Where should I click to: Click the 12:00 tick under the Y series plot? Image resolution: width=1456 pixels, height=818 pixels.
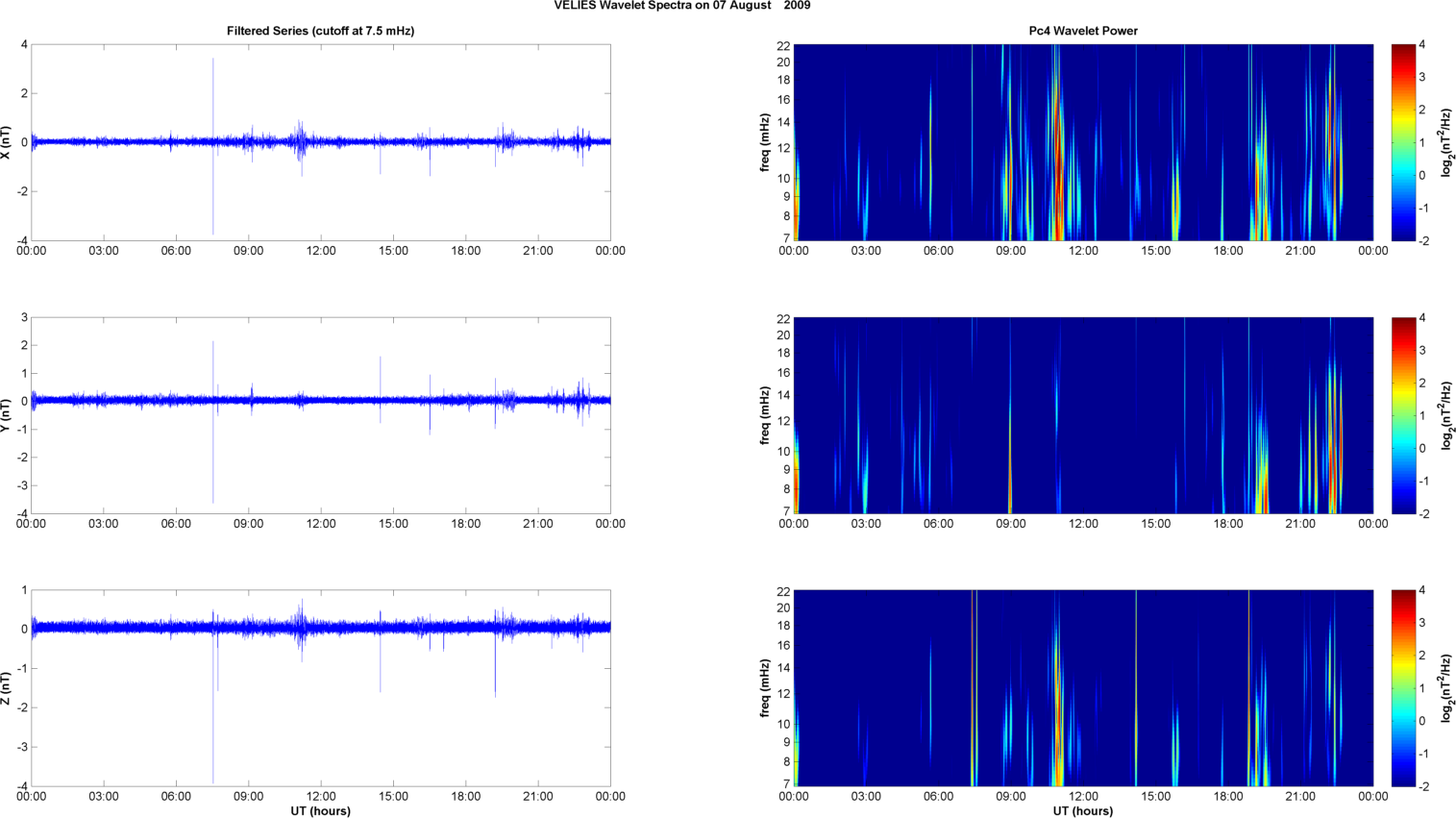(x=320, y=524)
